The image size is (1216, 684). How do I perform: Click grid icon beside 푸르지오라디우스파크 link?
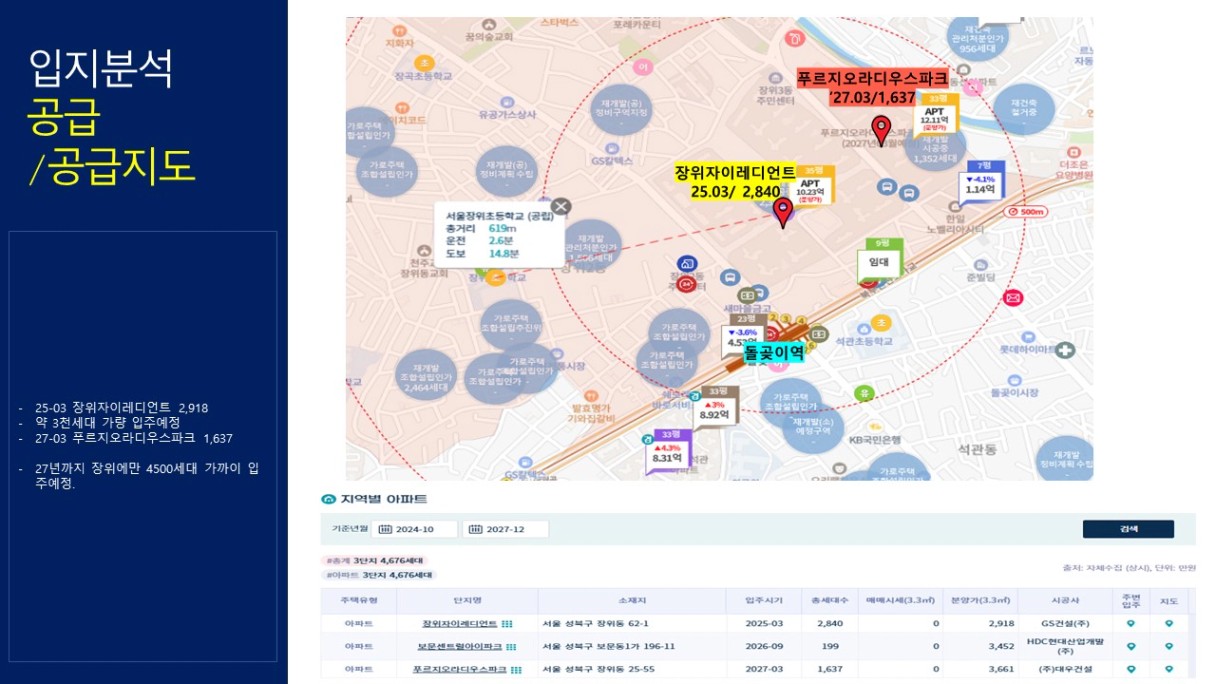pyautogui.click(x=516, y=669)
